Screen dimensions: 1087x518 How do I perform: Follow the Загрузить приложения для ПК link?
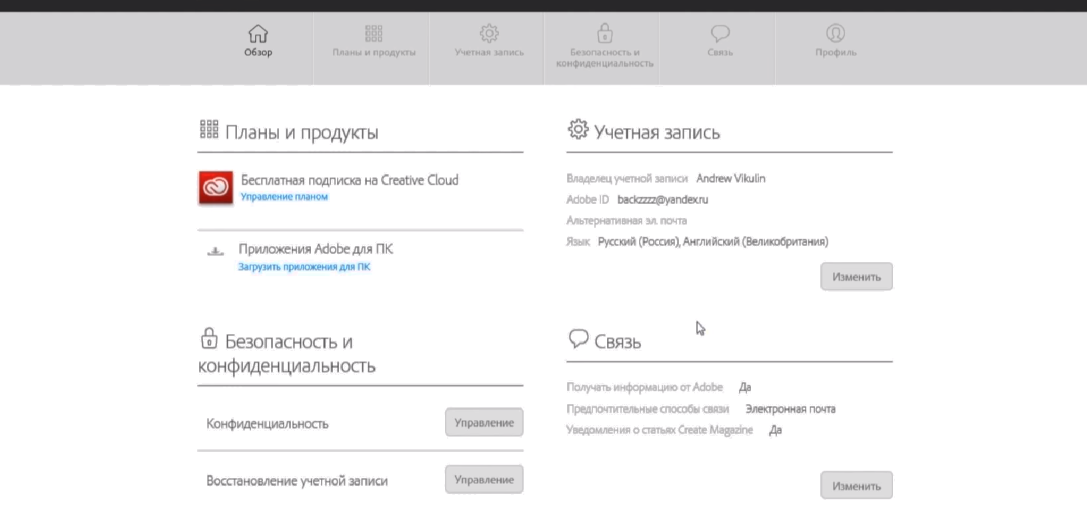[304, 266]
